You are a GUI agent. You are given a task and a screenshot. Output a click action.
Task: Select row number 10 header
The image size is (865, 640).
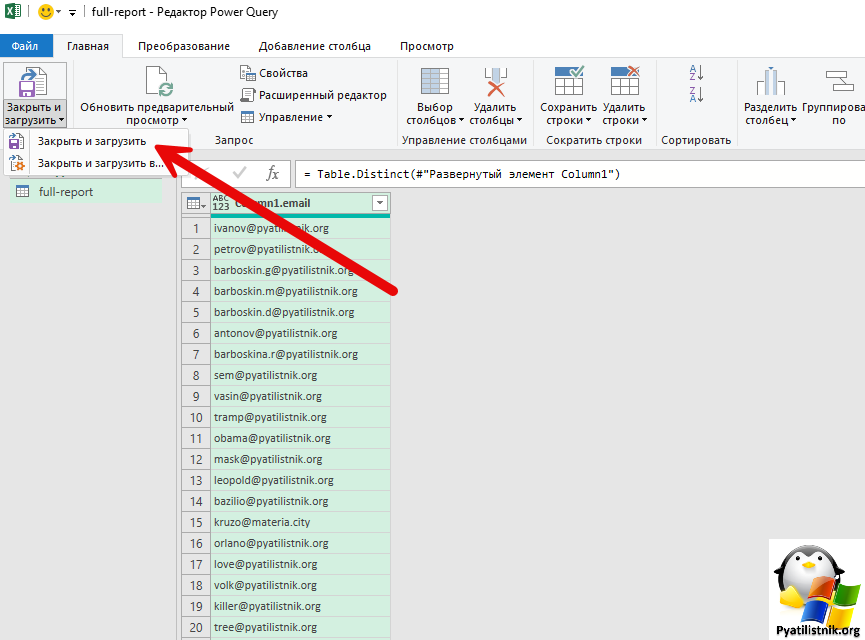(196, 417)
